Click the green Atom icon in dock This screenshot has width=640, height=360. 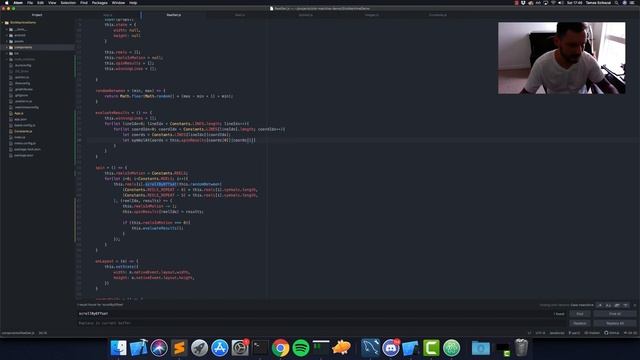coord(451,348)
